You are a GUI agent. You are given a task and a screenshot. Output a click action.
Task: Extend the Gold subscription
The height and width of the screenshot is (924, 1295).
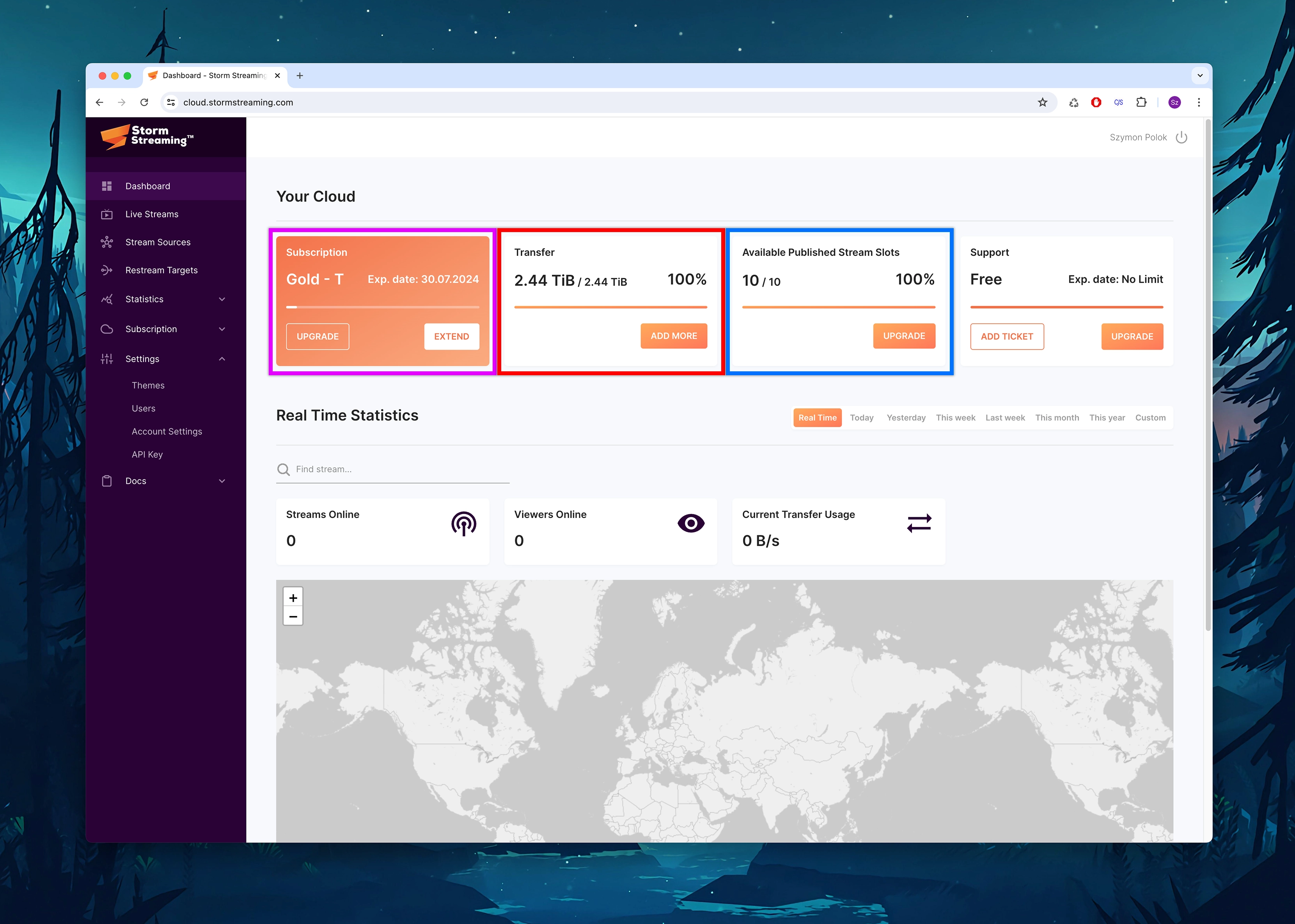[x=451, y=336]
